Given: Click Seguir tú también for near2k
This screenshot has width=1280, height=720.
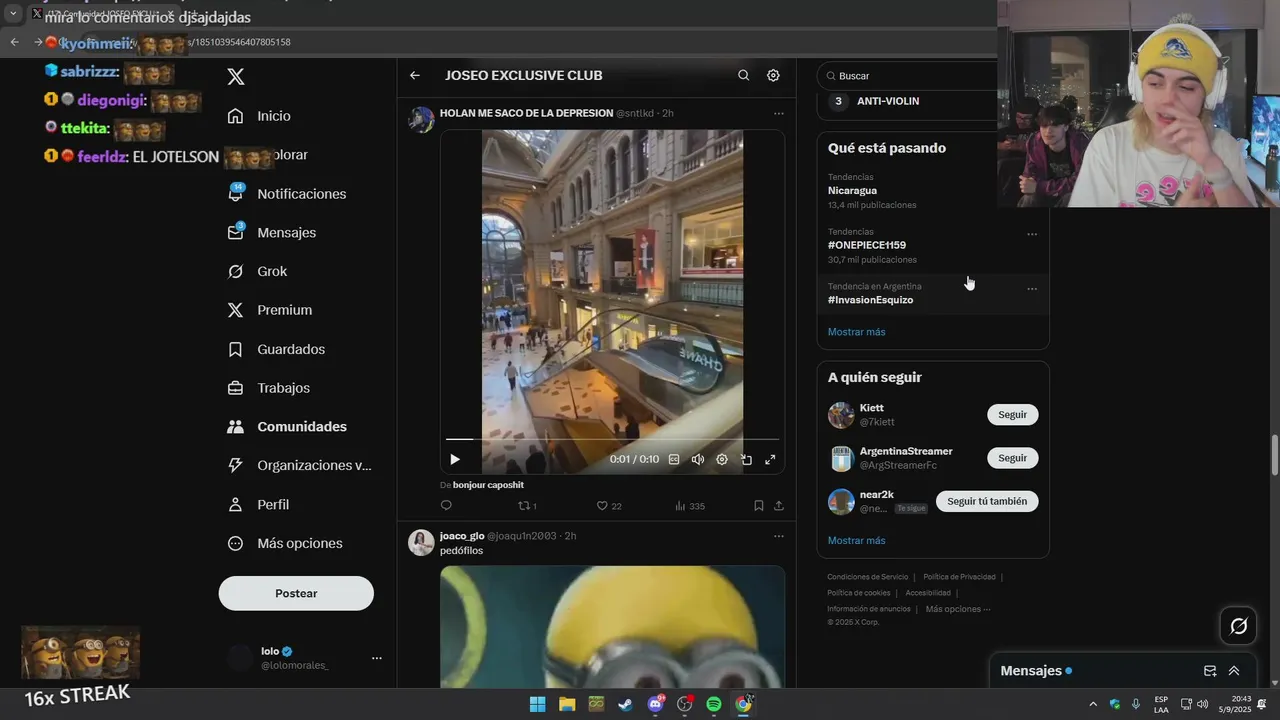Looking at the screenshot, I should click(987, 501).
